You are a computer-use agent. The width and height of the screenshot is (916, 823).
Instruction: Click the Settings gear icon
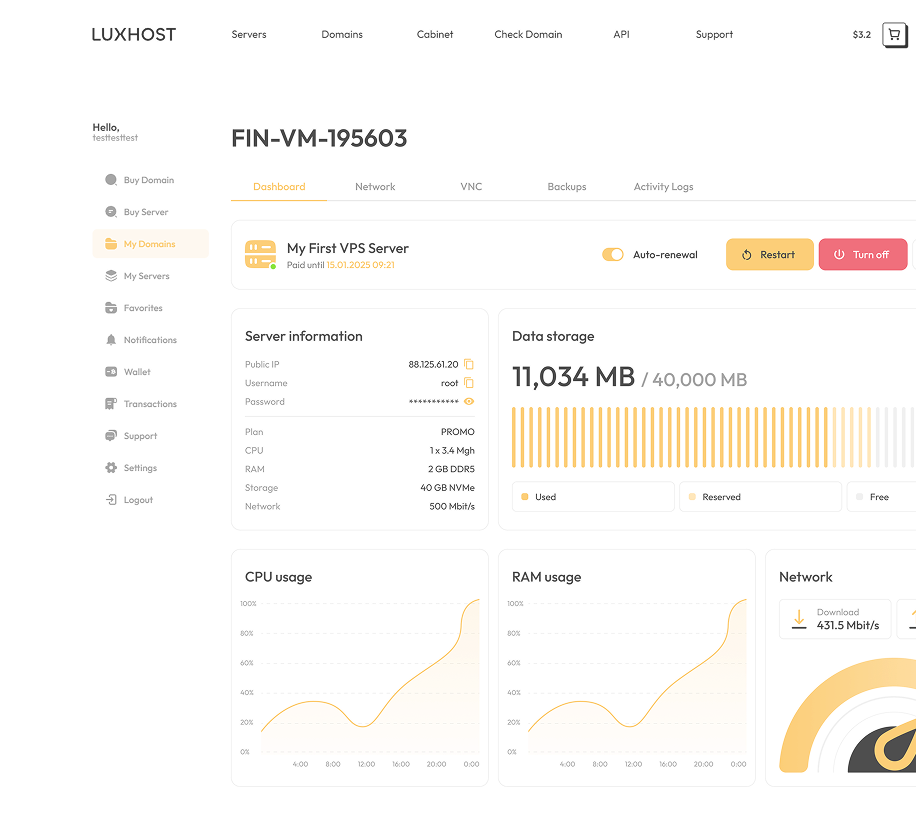(111, 468)
